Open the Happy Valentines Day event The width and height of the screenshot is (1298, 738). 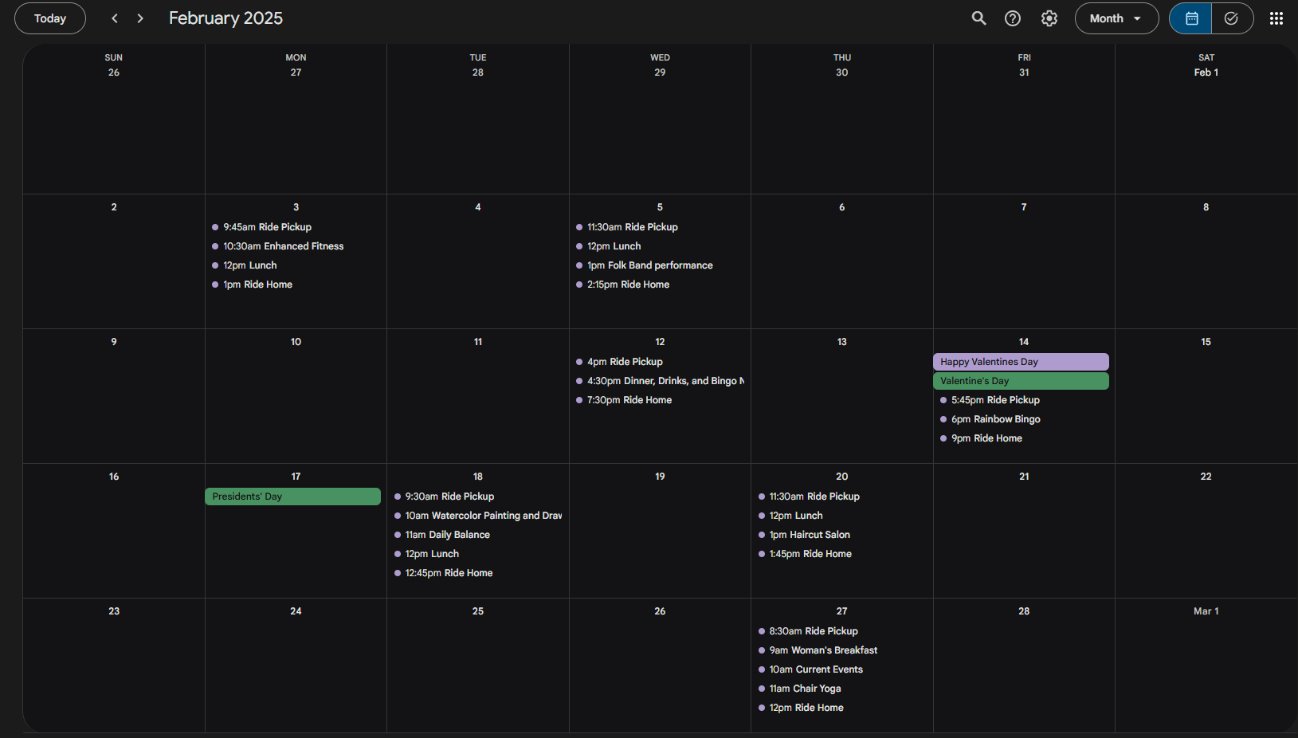pos(1020,362)
